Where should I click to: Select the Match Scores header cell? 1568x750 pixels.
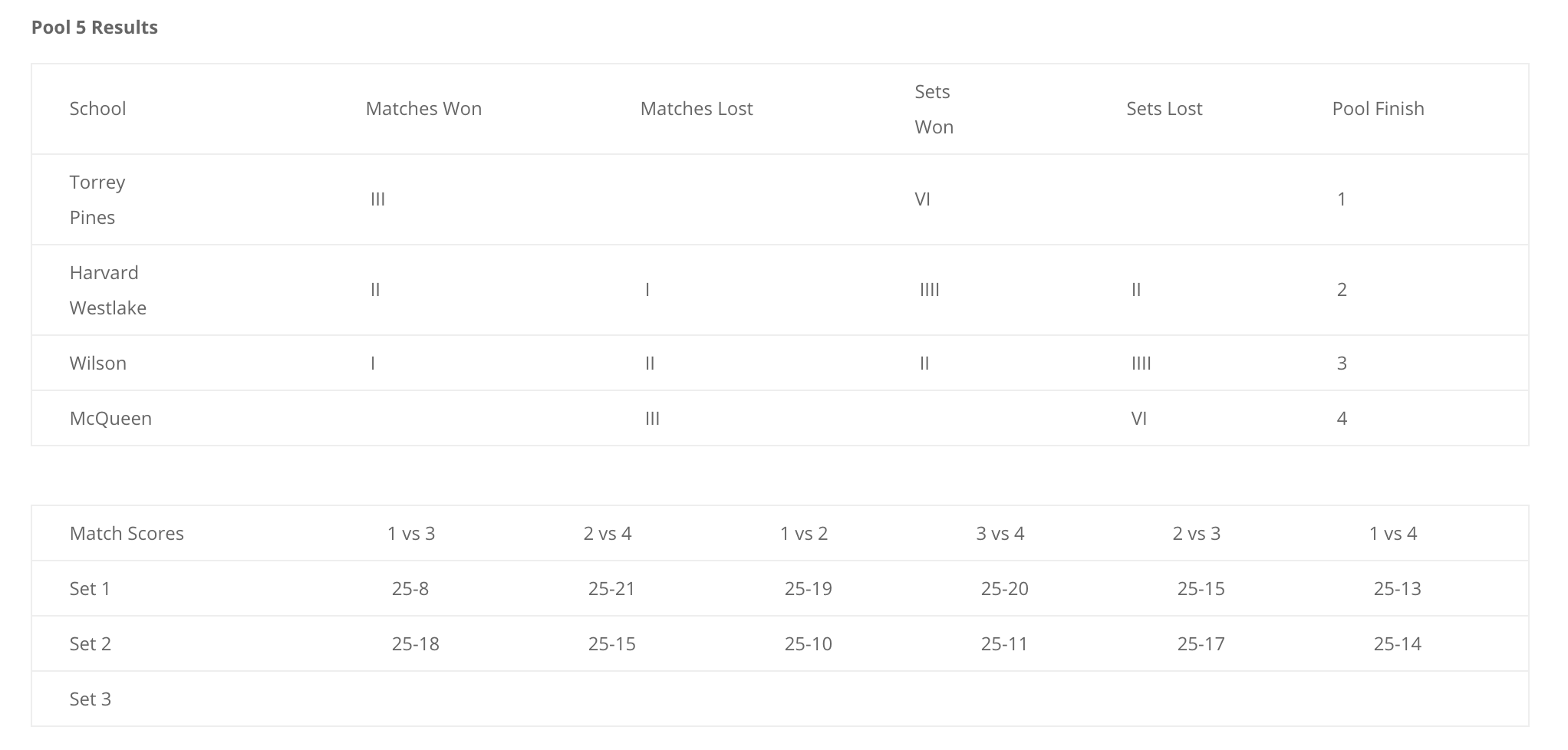click(127, 534)
